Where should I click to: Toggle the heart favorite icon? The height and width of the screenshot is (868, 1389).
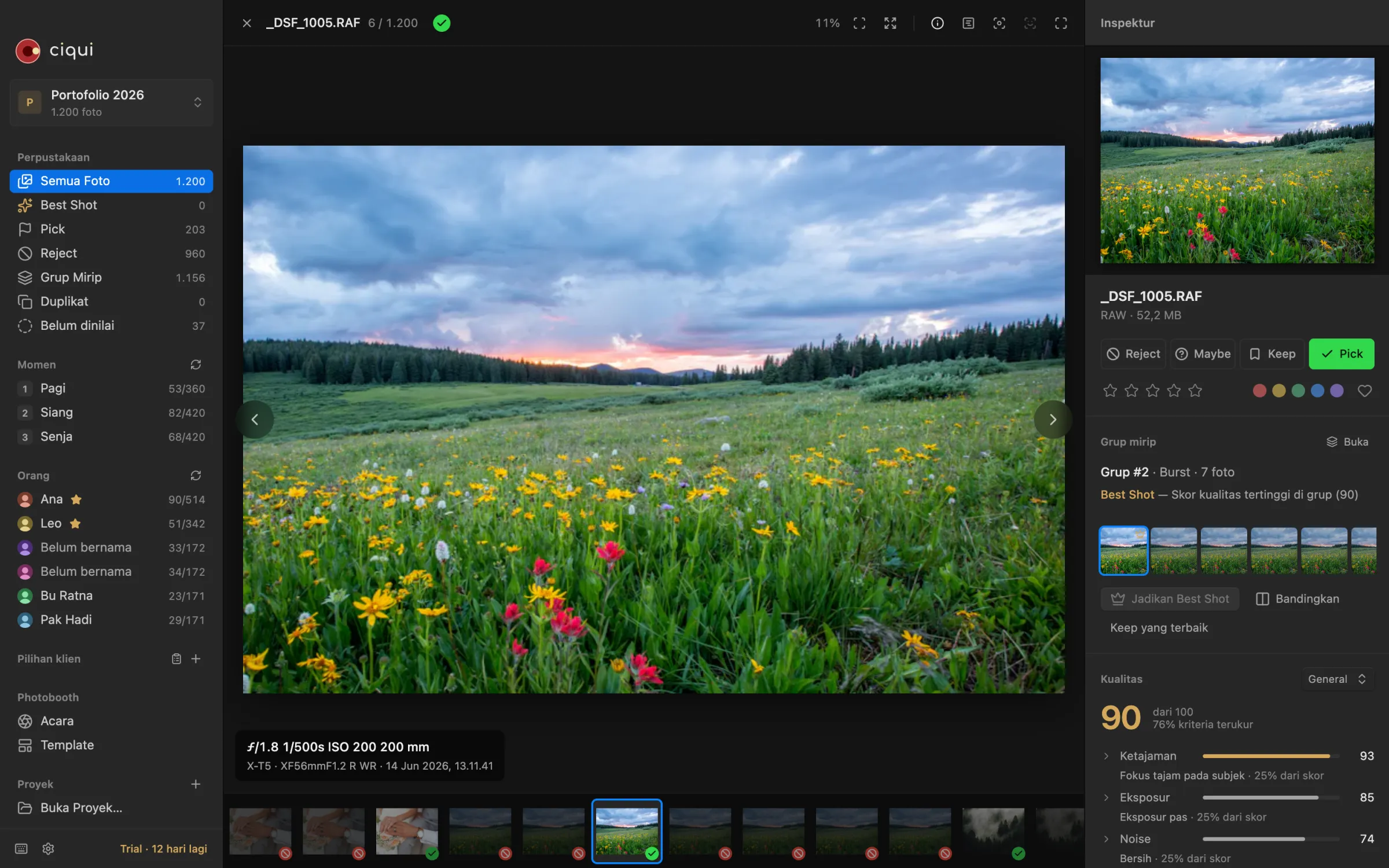tap(1365, 391)
